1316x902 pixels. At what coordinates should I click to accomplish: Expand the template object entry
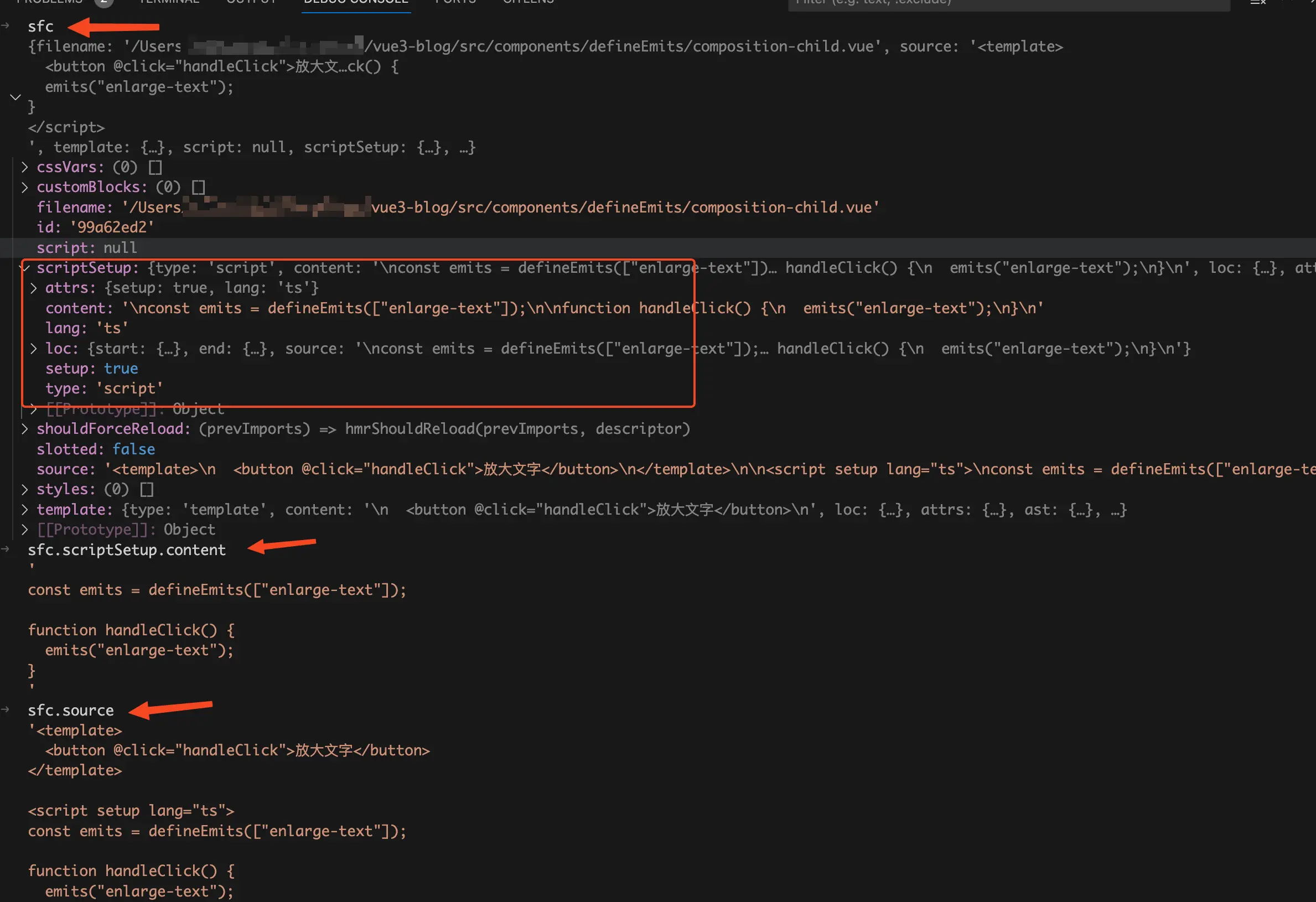[x=25, y=510]
